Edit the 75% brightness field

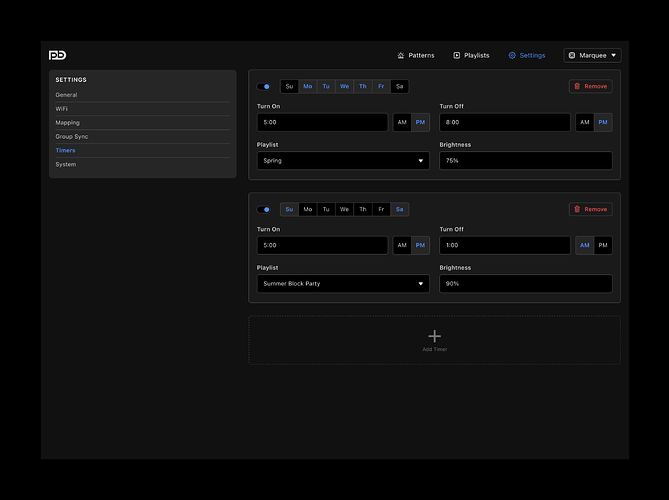click(526, 161)
